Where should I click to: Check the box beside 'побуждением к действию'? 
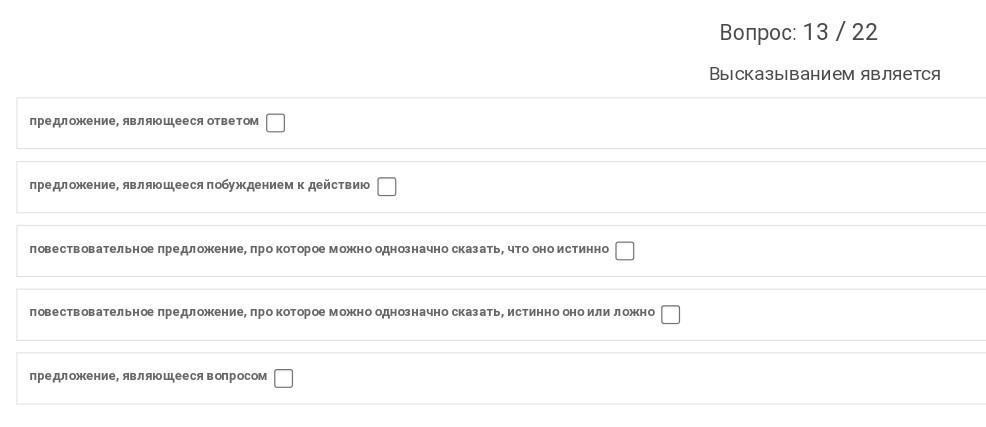(387, 187)
